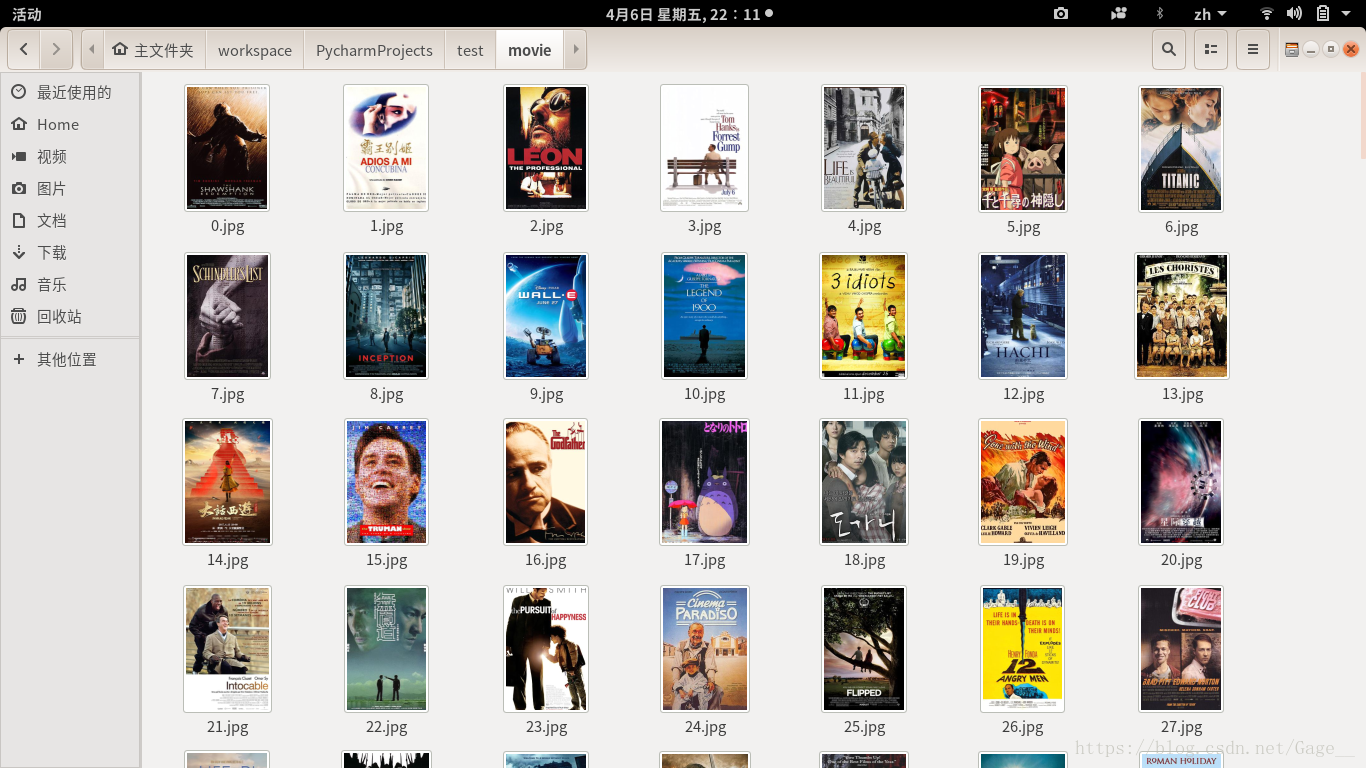Select Titanic poster thumbnail 6.jpg
1366x768 pixels.
[1181, 148]
